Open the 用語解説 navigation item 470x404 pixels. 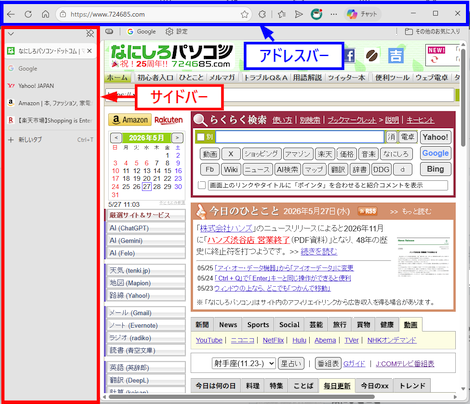(x=307, y=78)
